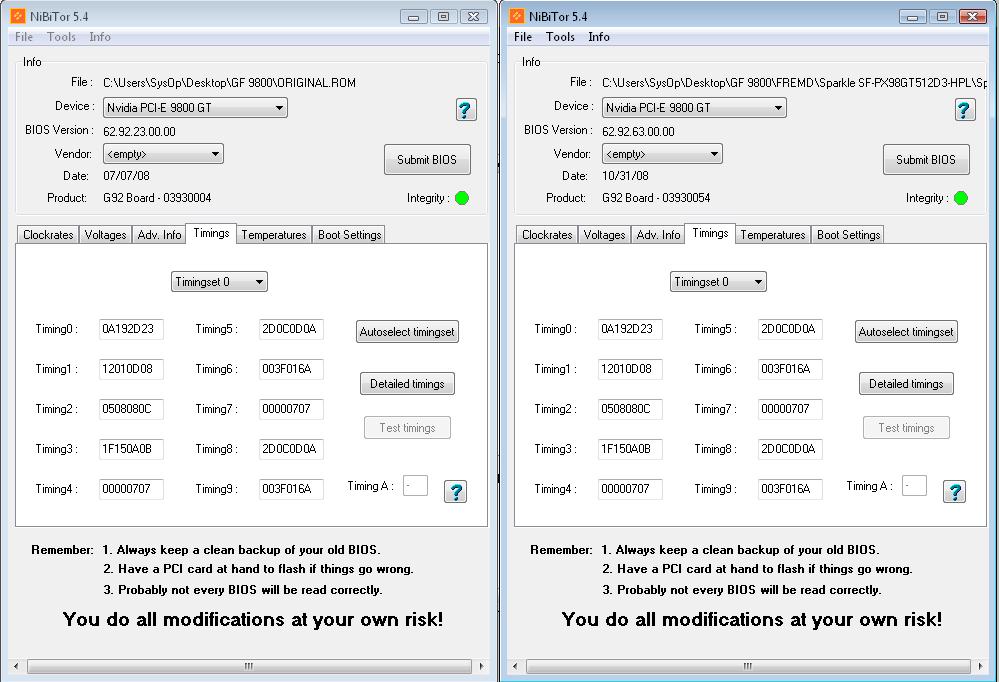The width and height of the screenshot is (999, 682).
Task: Click file path ORIGINAL.ROM in left window
Action: point(229,83)
